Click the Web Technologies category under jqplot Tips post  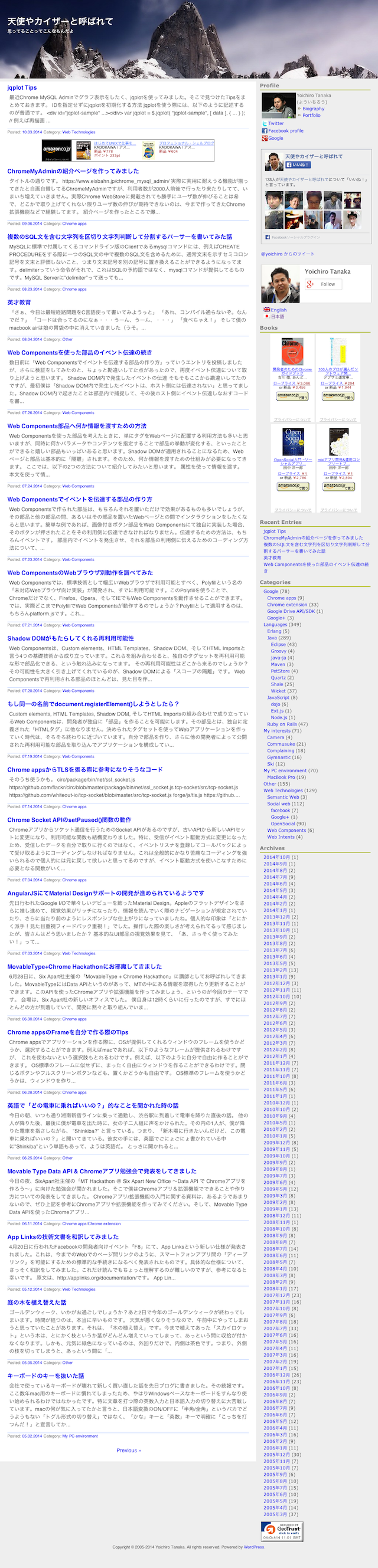(79, 132)
